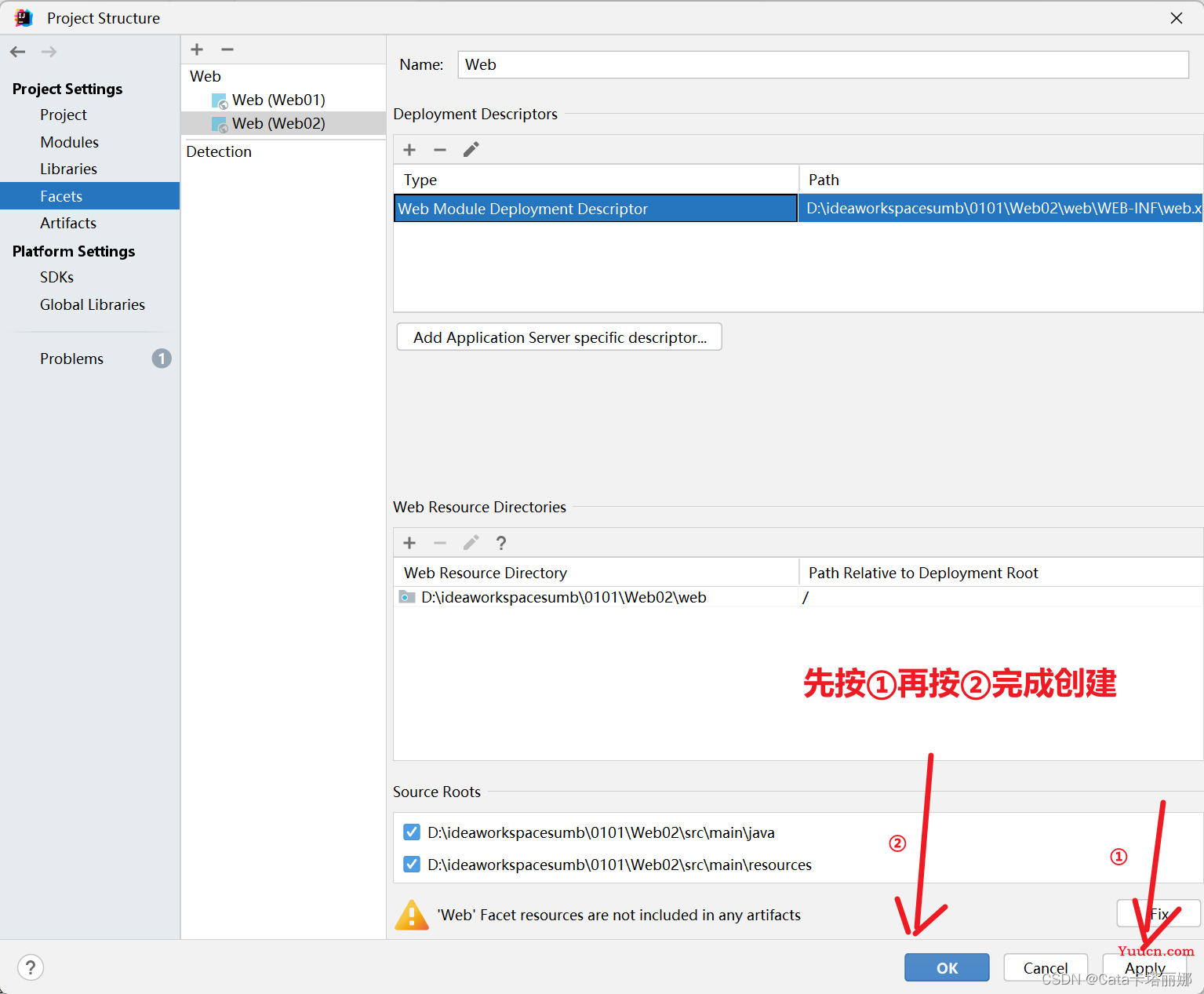Click the Path column header
The image size is (1204, 994).
tap(1001, 180)
